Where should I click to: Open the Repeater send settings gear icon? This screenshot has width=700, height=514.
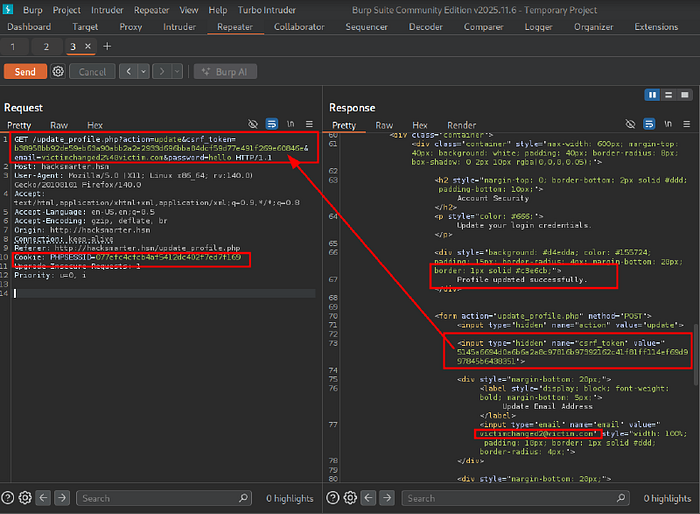tap(58, 72)
